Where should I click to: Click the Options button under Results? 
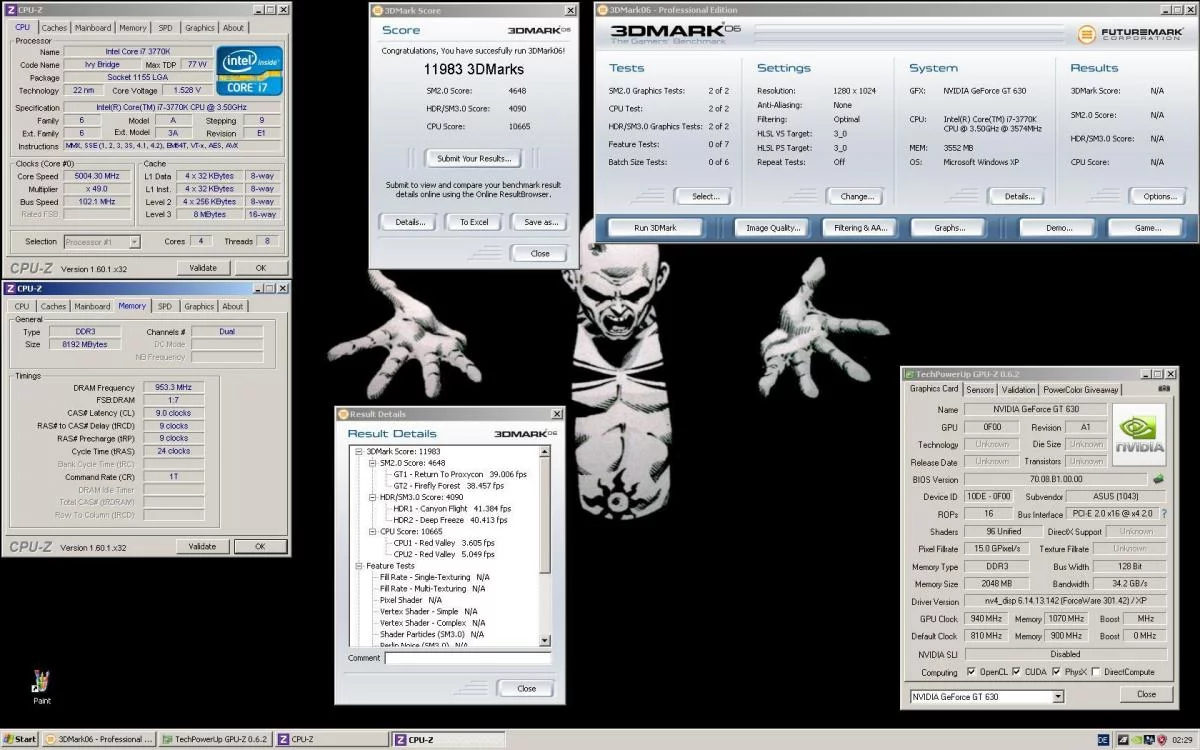[x=1159, y=196]
